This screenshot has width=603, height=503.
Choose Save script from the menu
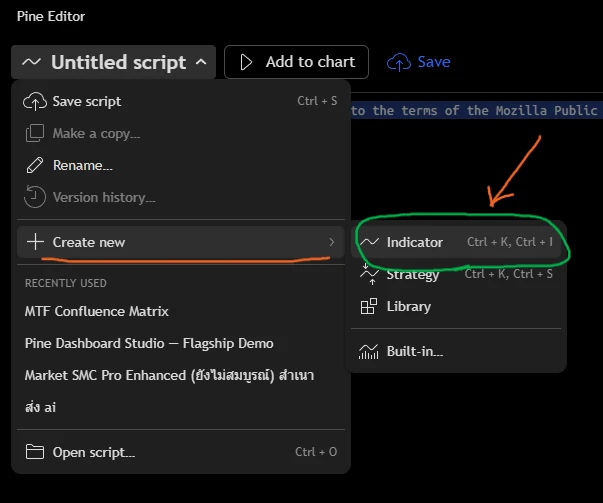pyautogui.click(x=181, y=101)
